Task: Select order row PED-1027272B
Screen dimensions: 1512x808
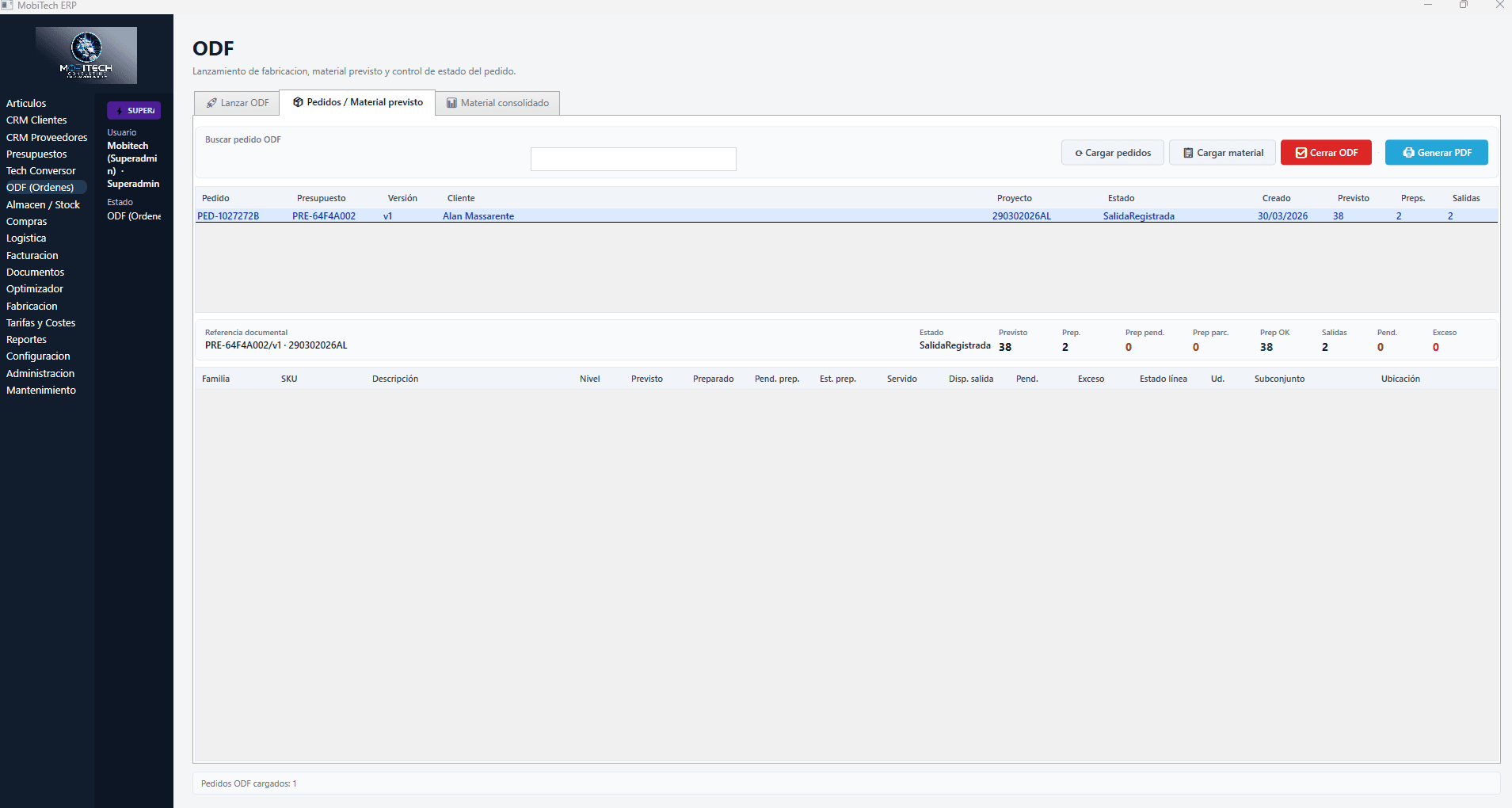Action: pos(228,216)
